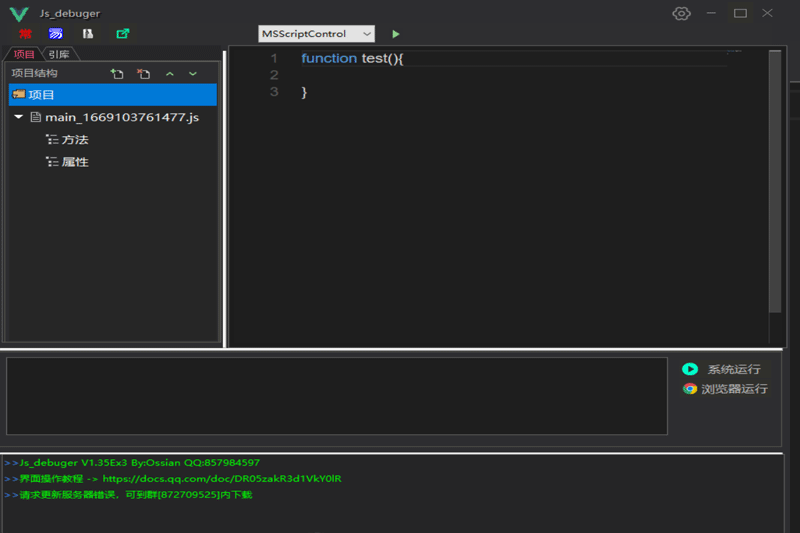The width and height of the screenshot is (800, 533).
Task: Switch to the 项目 tab
Action: tap(23, 54)
